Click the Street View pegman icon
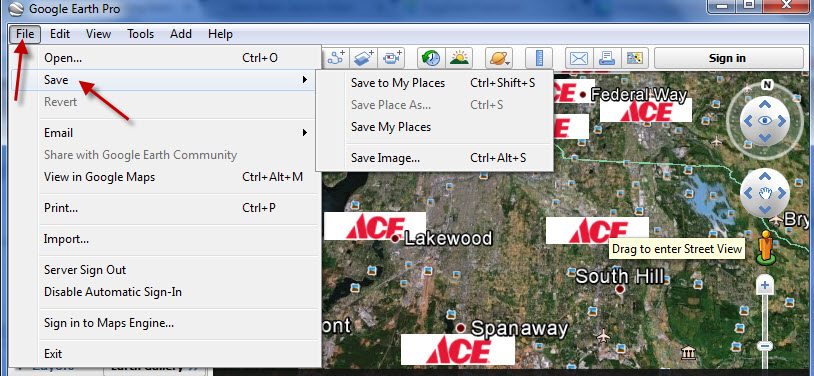Screen dimensions: 814x376 coord(764,247)
